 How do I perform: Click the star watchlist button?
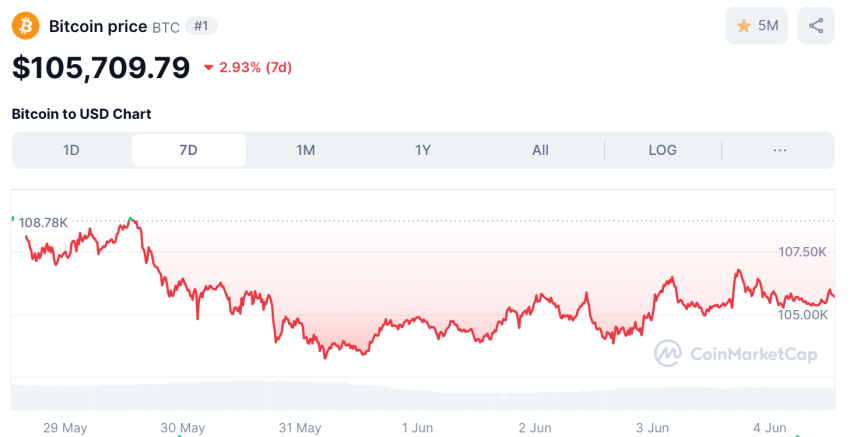tap(757, 26)
